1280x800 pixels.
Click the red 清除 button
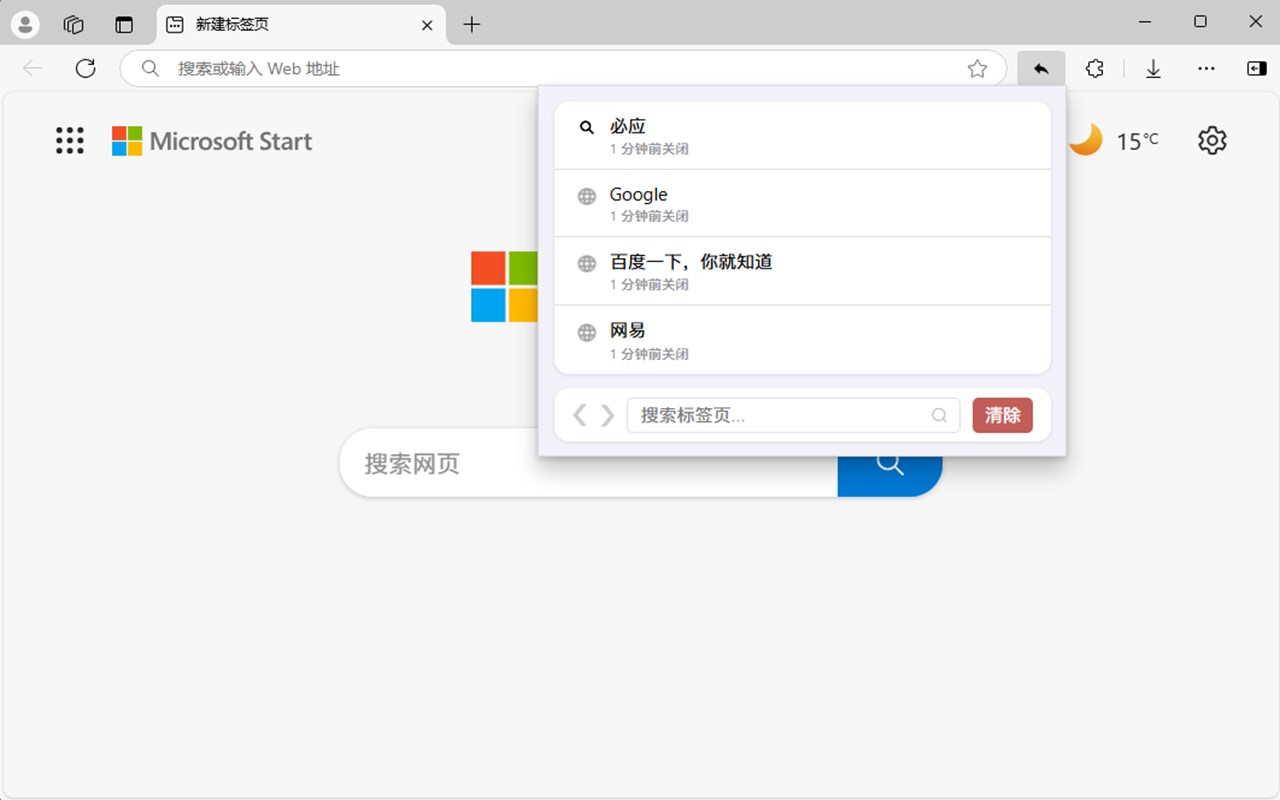[1002, 415]
